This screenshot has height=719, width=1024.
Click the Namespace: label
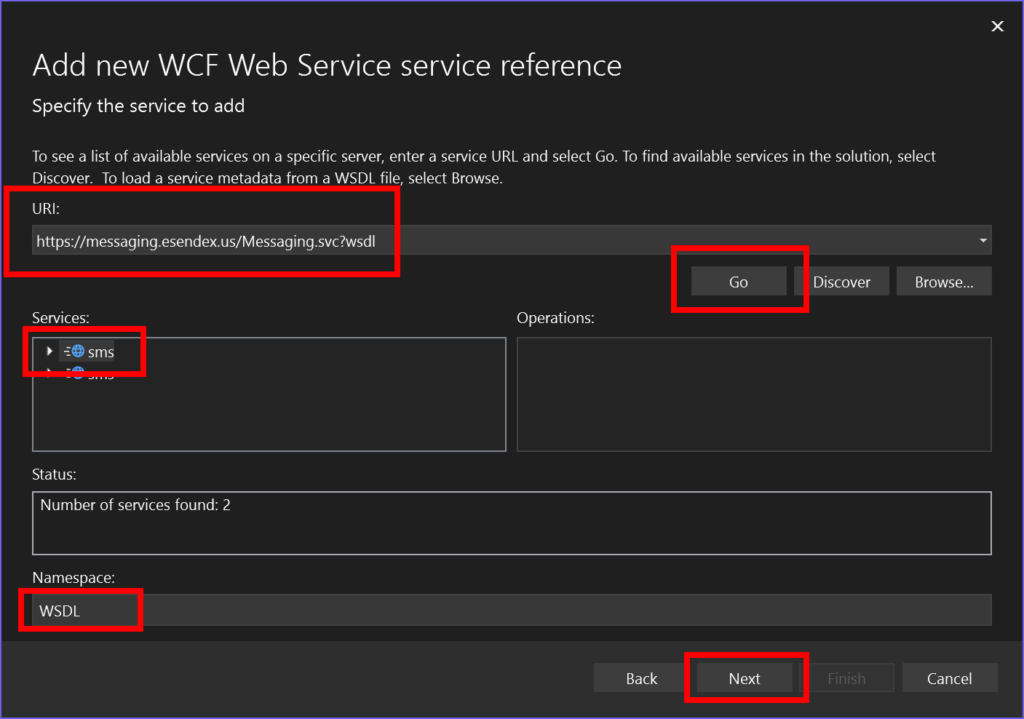point(71,578)
